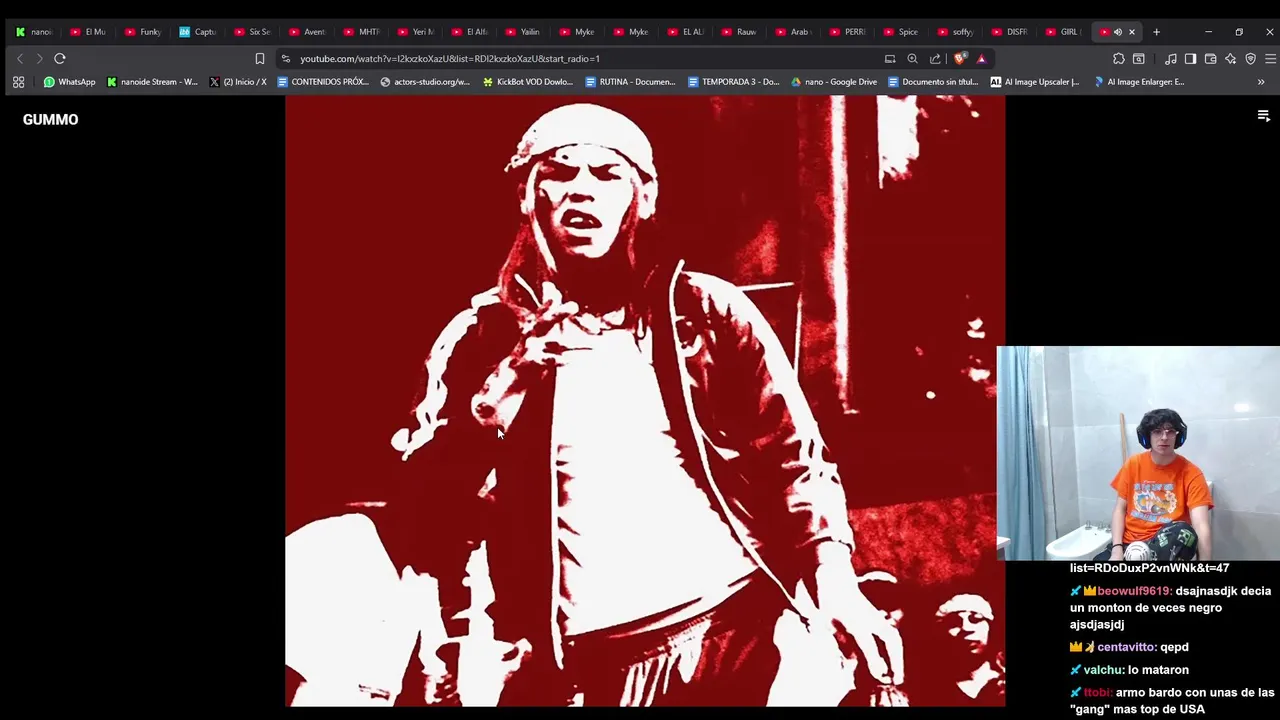
Task: Switch to the Yailin YouTube tab
Action: click(x=524, y=32)
